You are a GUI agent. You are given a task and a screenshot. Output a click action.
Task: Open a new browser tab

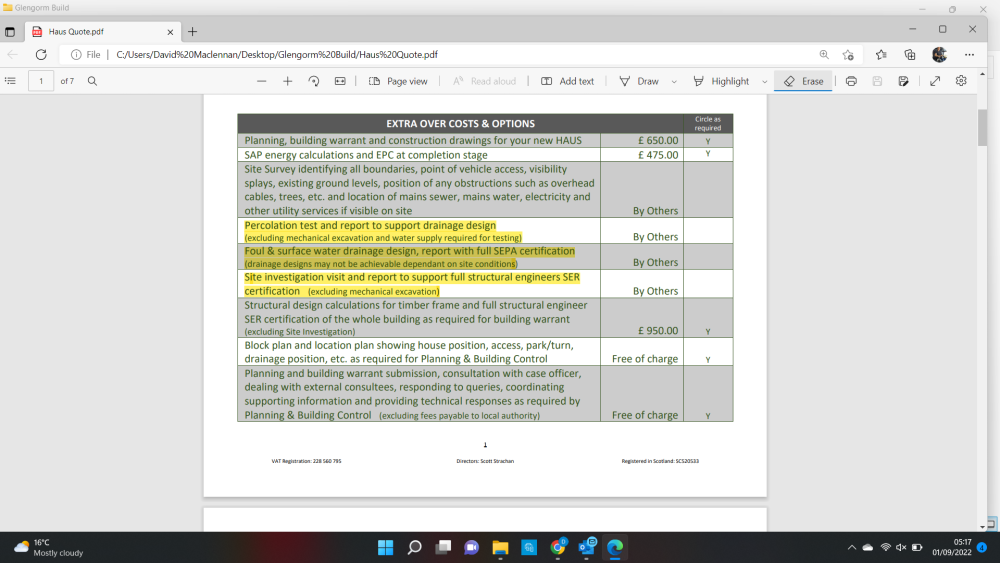[x=193, y=31]
